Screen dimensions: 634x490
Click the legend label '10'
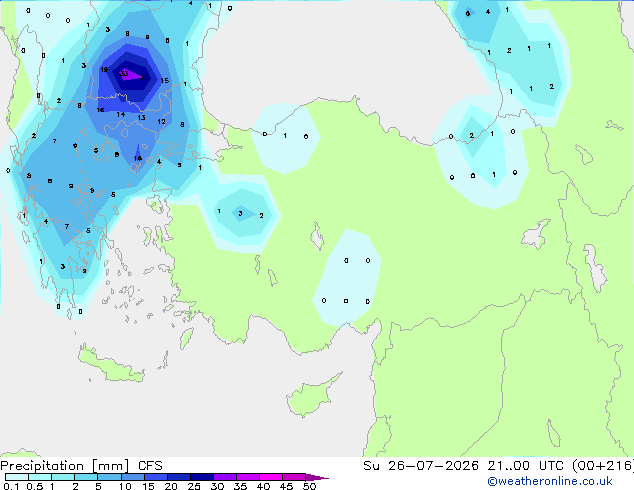pos(125,486)
